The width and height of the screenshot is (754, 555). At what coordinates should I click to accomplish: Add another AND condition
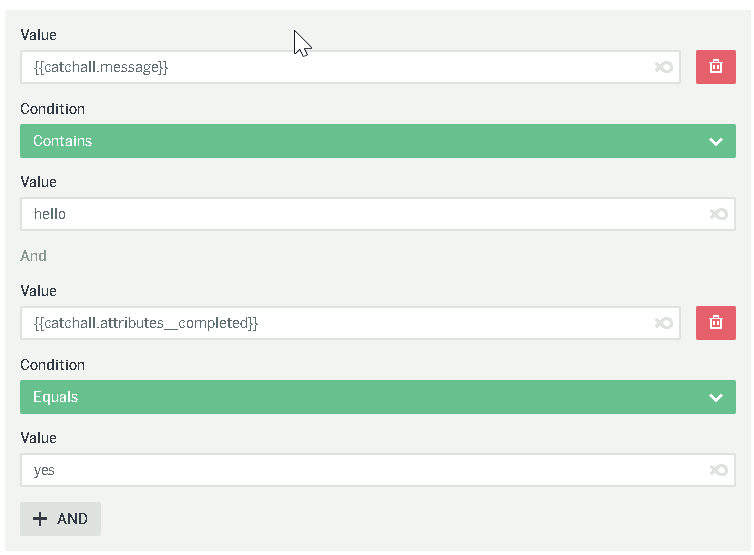click(x=61, y=518)
